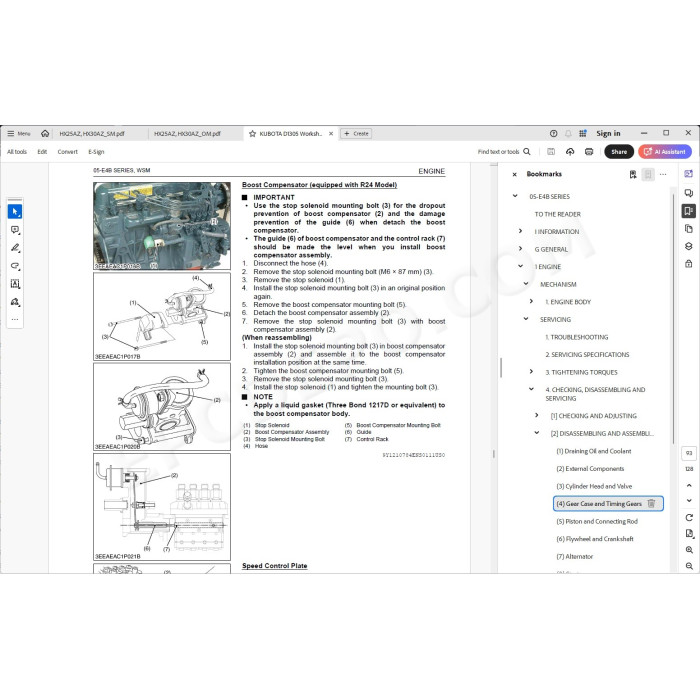Choose the add comment tool
The width and height of the screenshot is (700, 700).
coord(15,230)
